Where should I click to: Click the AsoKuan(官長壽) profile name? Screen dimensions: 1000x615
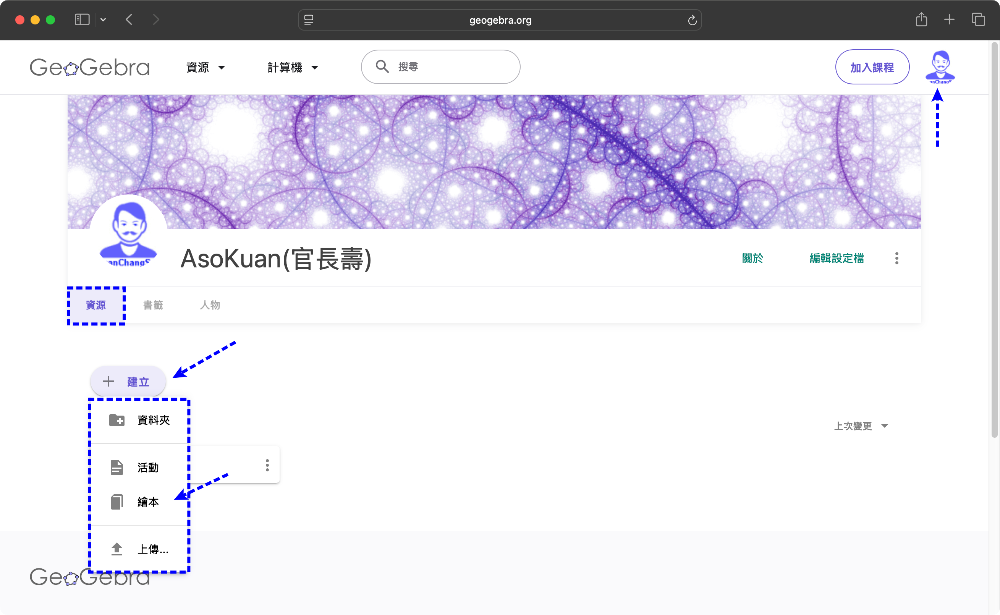[276, 258]
